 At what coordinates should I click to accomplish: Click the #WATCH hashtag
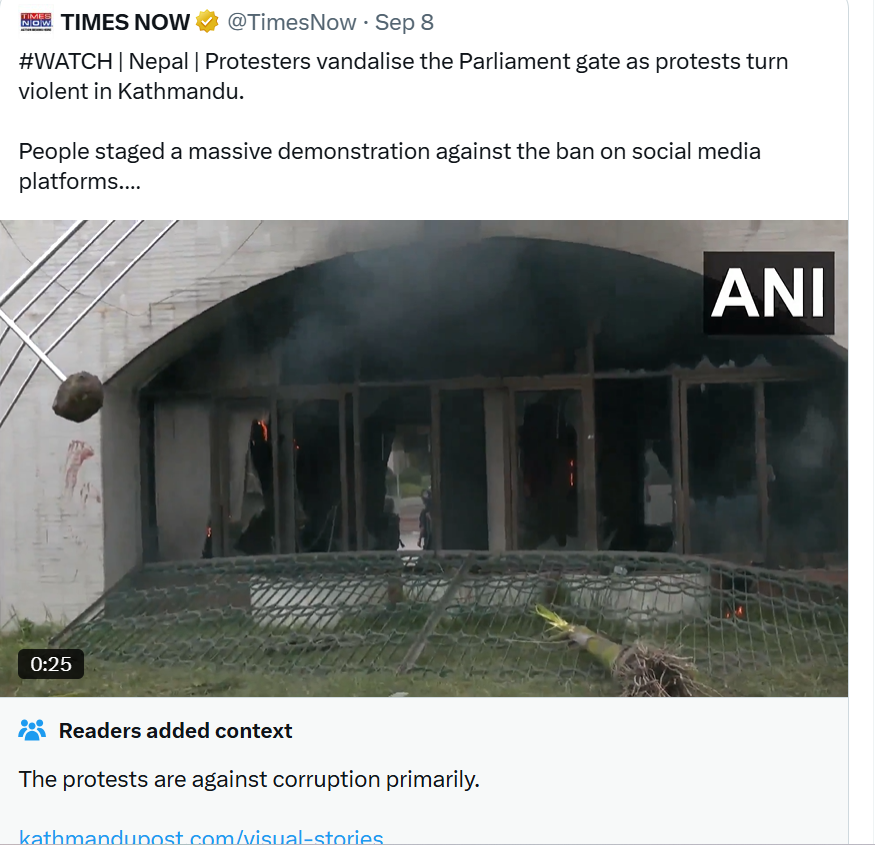coord(65,61)
